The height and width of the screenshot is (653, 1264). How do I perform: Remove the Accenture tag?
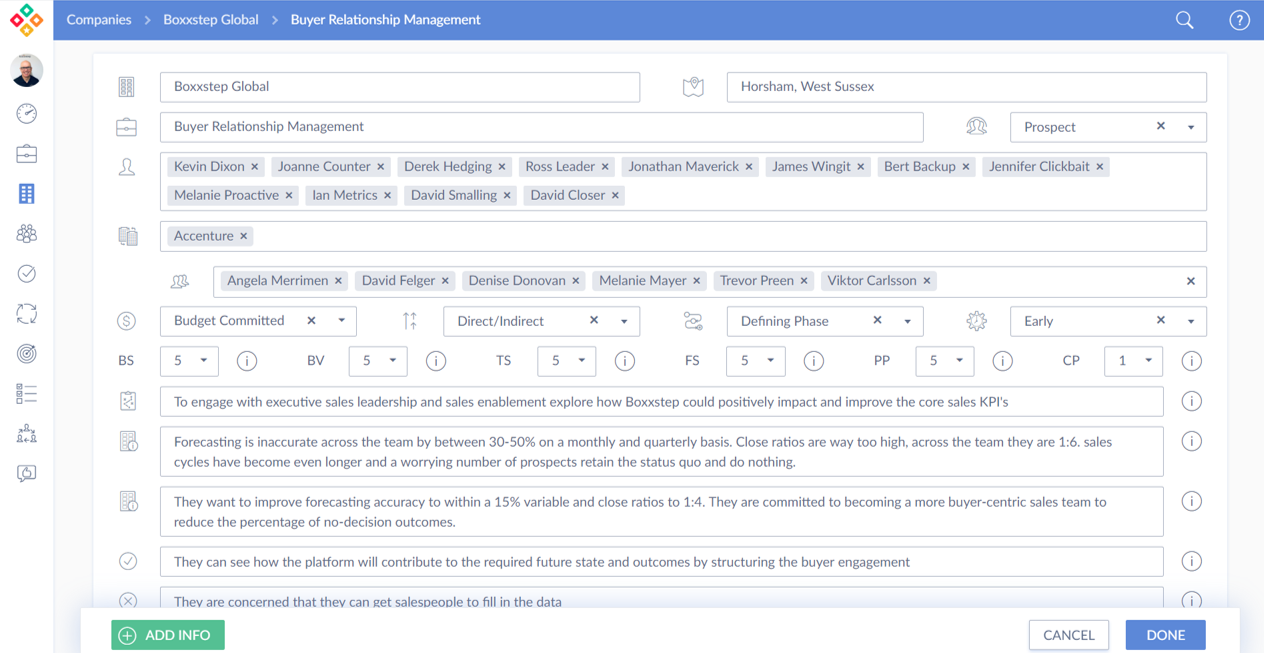pos(244,236)
